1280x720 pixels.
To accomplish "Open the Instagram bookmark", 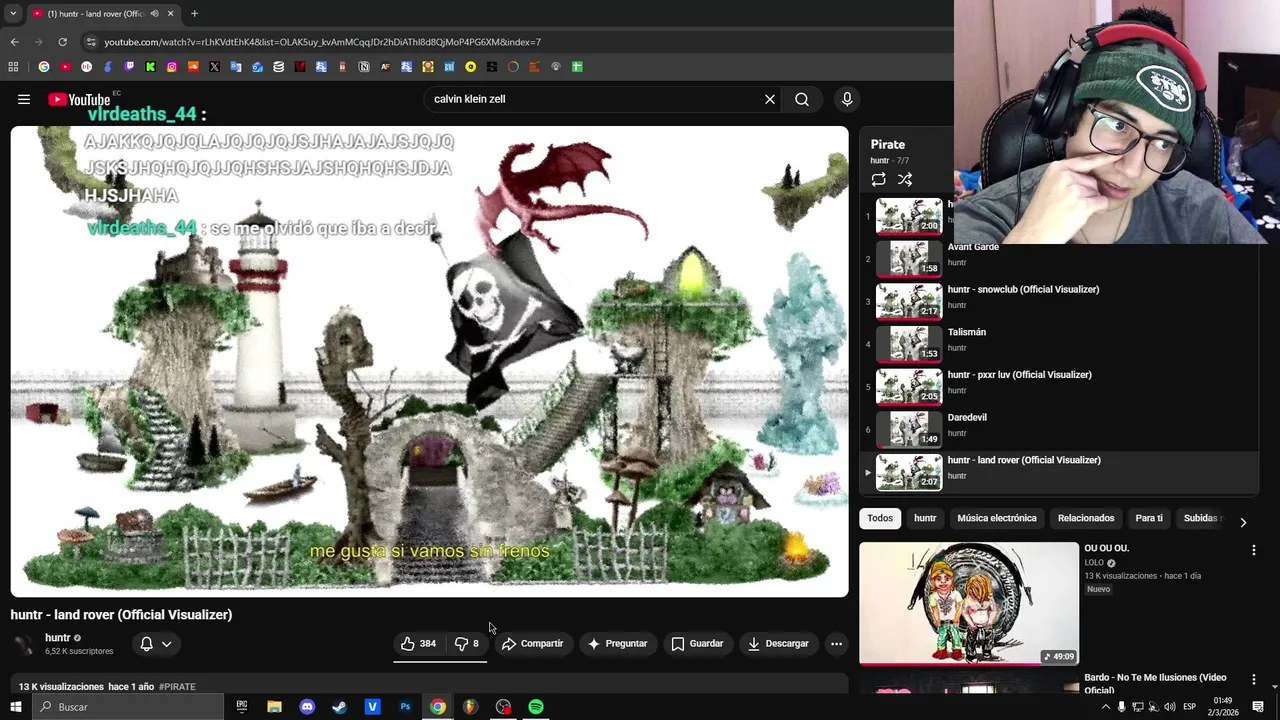I will coord(172,67).
